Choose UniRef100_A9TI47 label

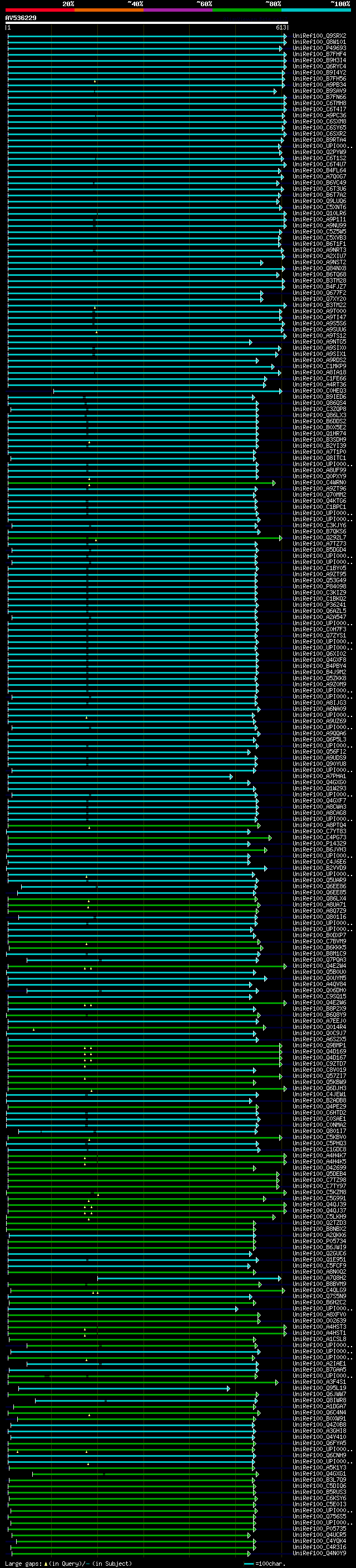tap(319, 317)
